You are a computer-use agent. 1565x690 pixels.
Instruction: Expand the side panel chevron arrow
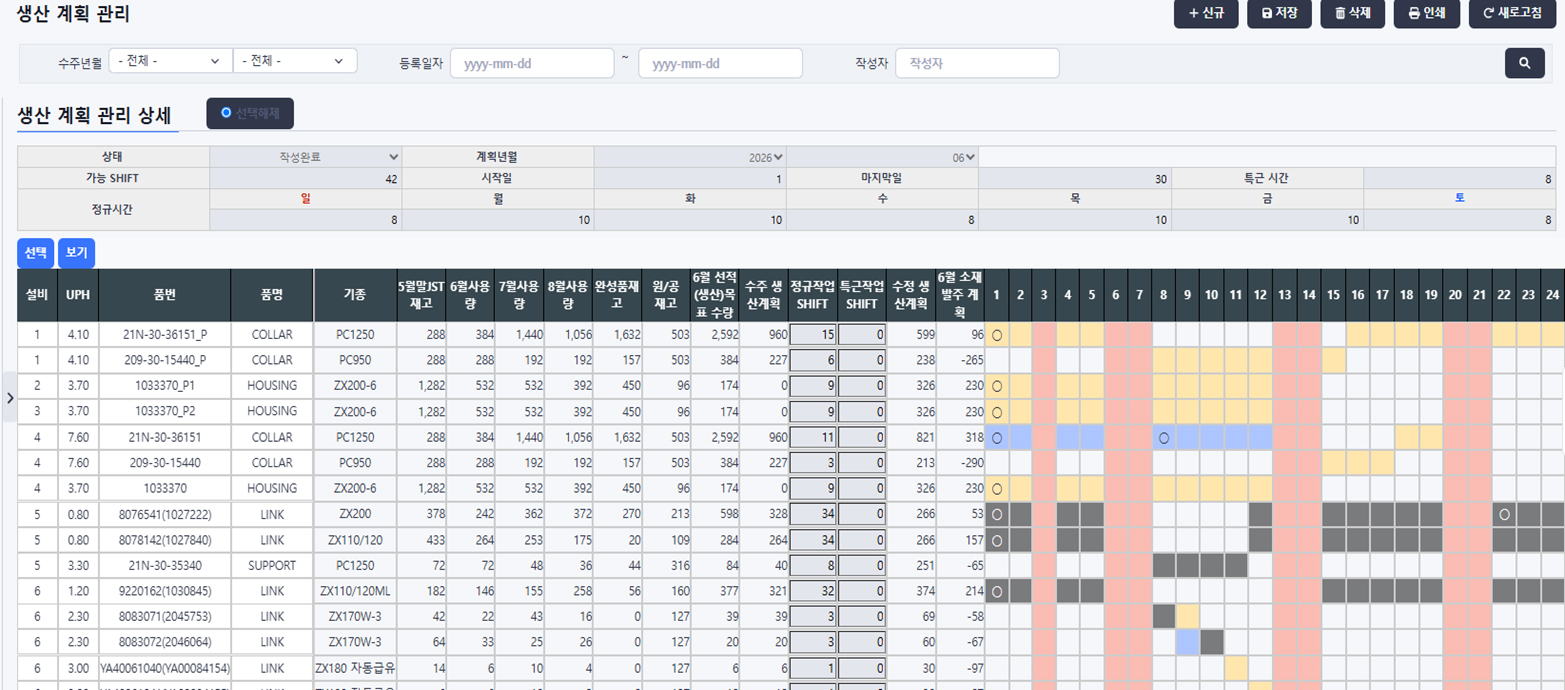pyautogui.click(x=10, y=398)
